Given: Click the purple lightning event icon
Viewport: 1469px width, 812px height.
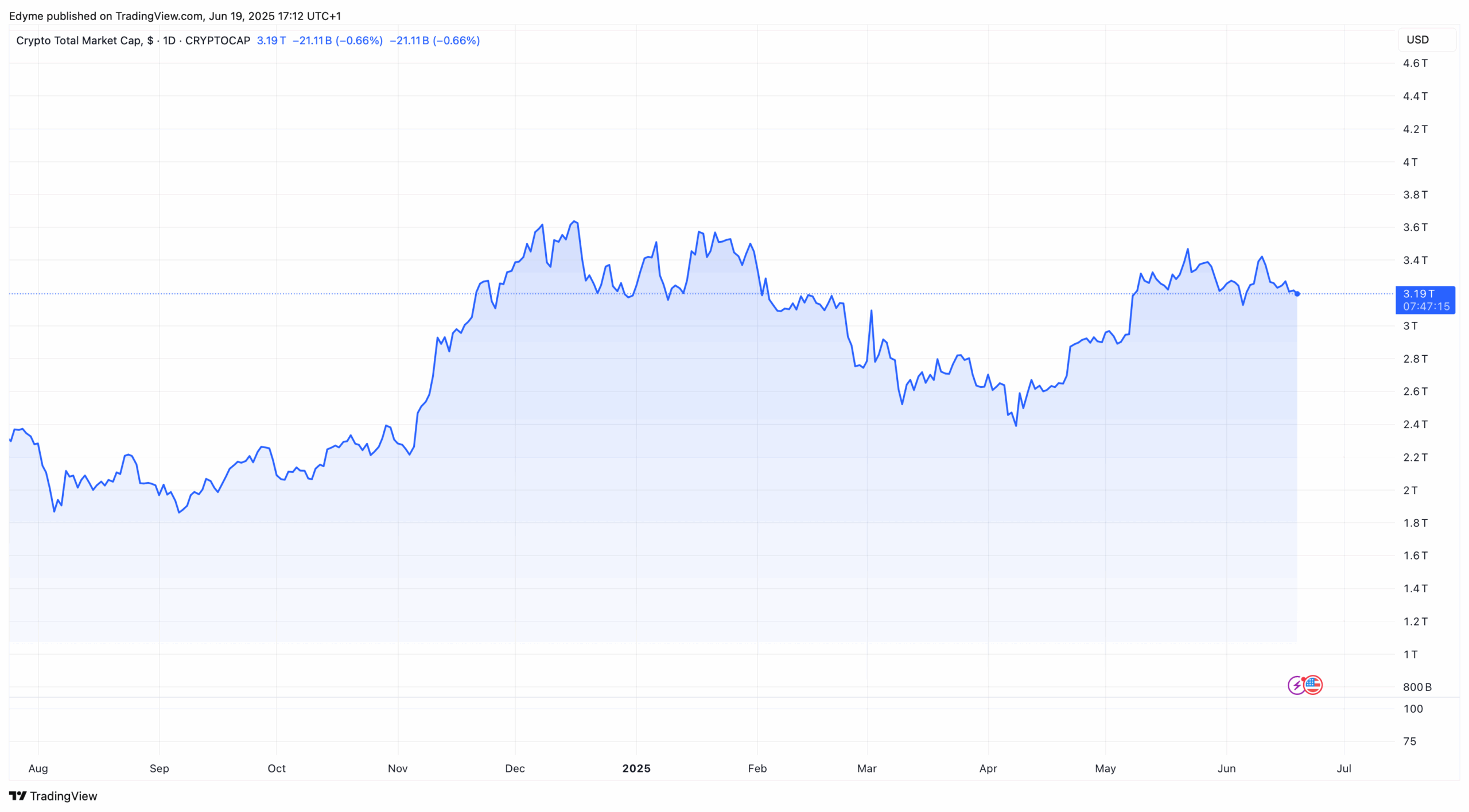Looking at the screenshot, I should tap(1296, 685).
